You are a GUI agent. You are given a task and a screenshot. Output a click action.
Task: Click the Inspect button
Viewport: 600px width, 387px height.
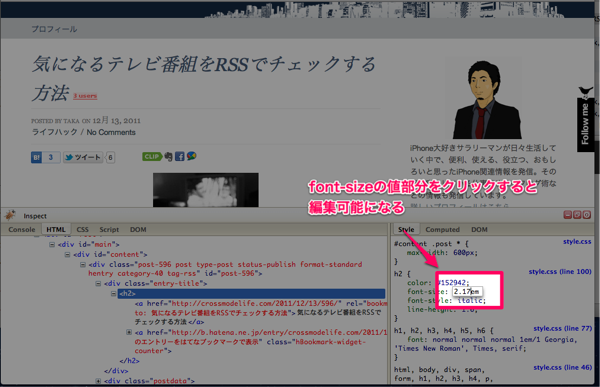pyautogui.click(x=35, y=216)
